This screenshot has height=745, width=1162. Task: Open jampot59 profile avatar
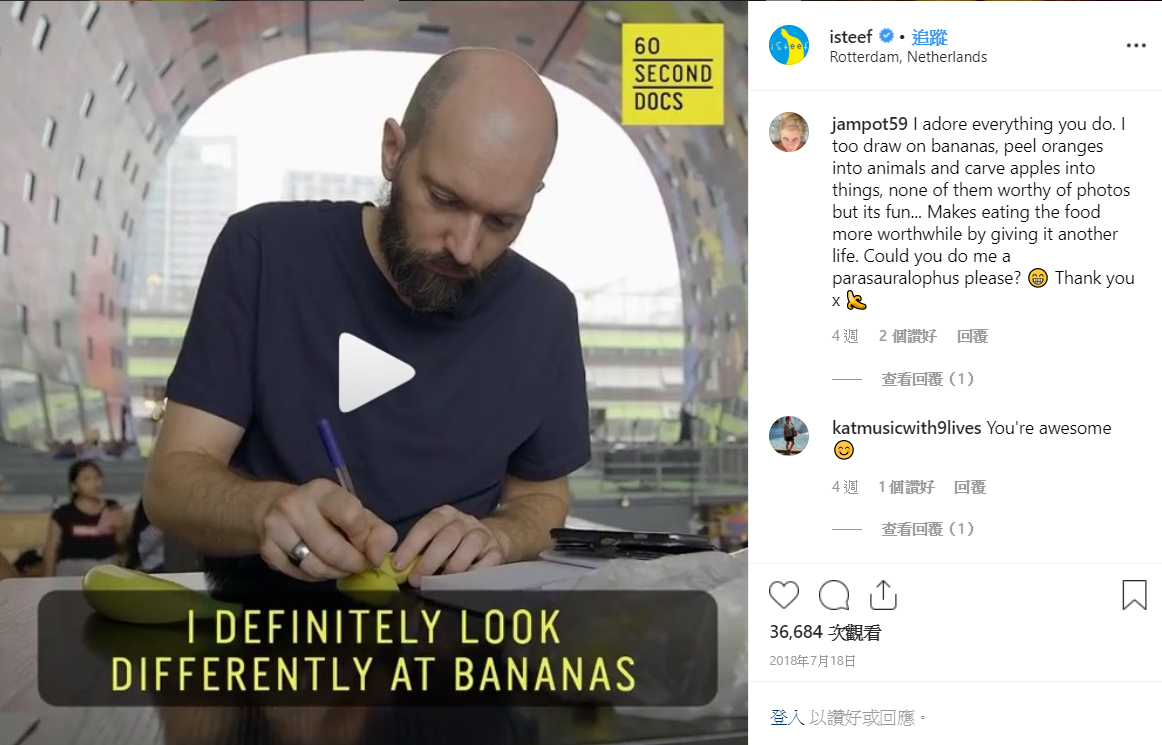point(788,133)
